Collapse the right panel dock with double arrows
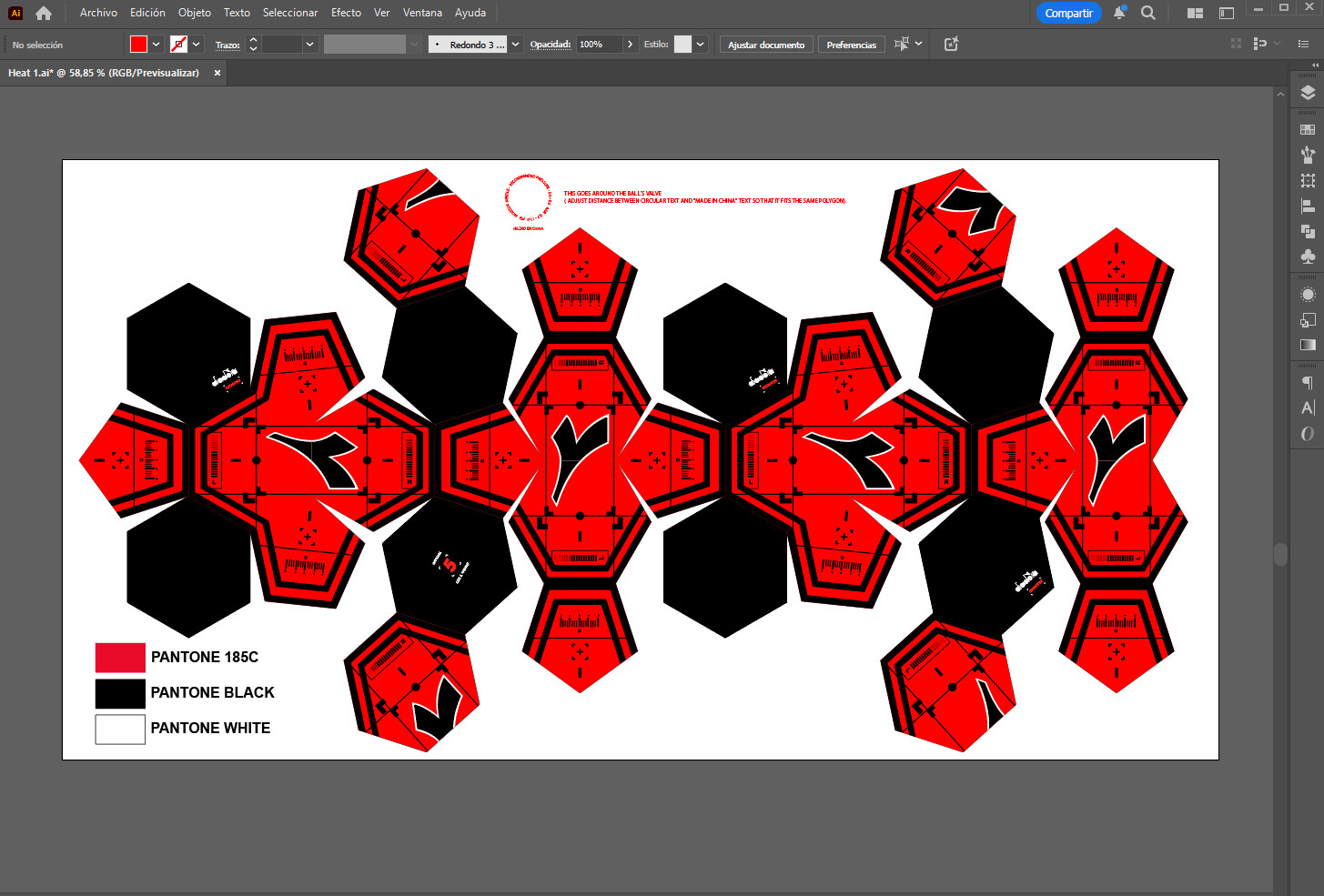Screen dimensions: 1324x896 (1314, 65)
